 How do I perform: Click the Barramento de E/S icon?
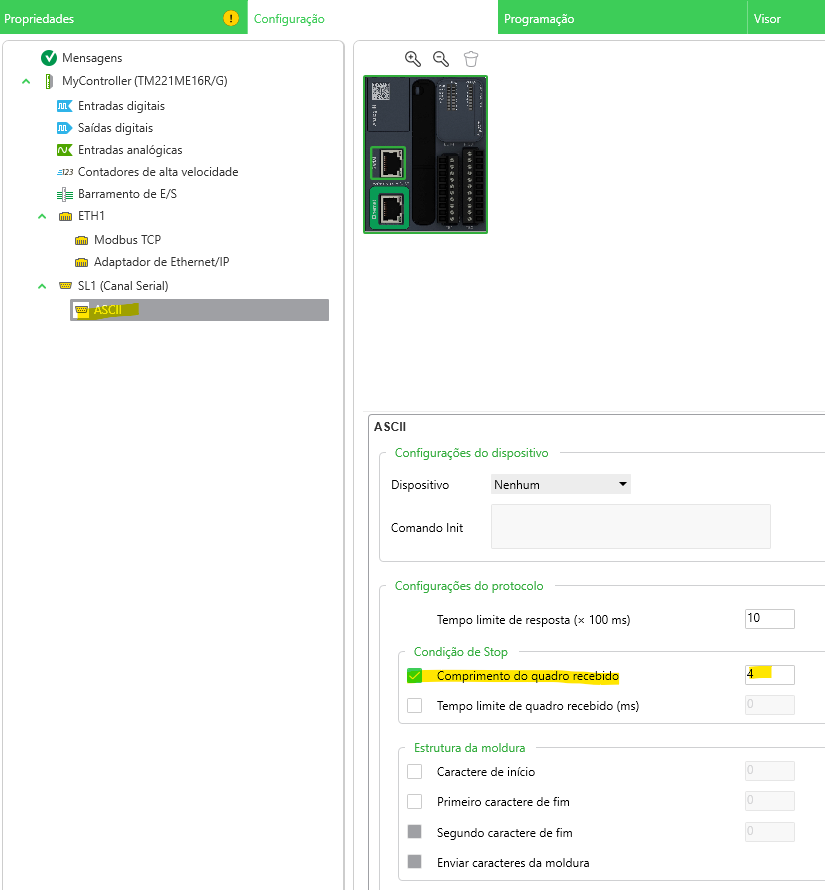point(65,194)
